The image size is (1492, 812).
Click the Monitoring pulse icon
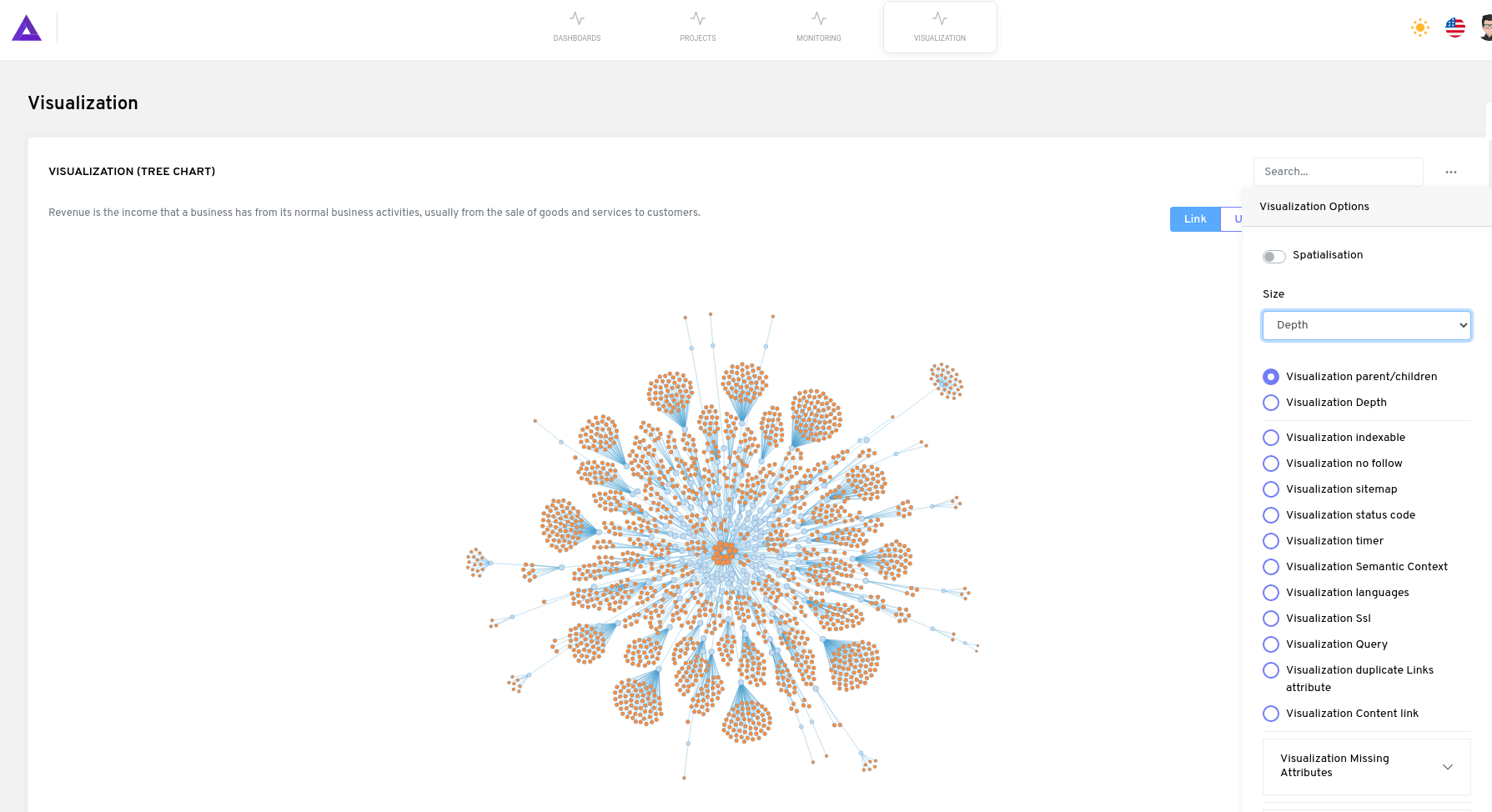[x=818, y=19]
